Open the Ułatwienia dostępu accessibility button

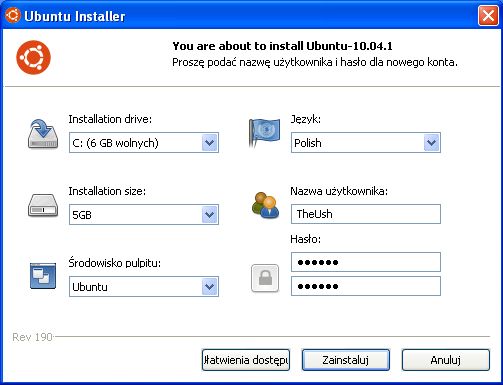point(246,360)
